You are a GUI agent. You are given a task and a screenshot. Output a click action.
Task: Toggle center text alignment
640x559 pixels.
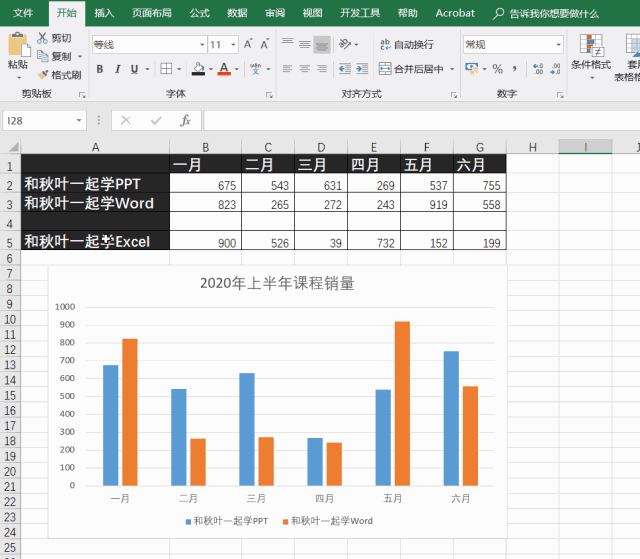pos(305,69)
